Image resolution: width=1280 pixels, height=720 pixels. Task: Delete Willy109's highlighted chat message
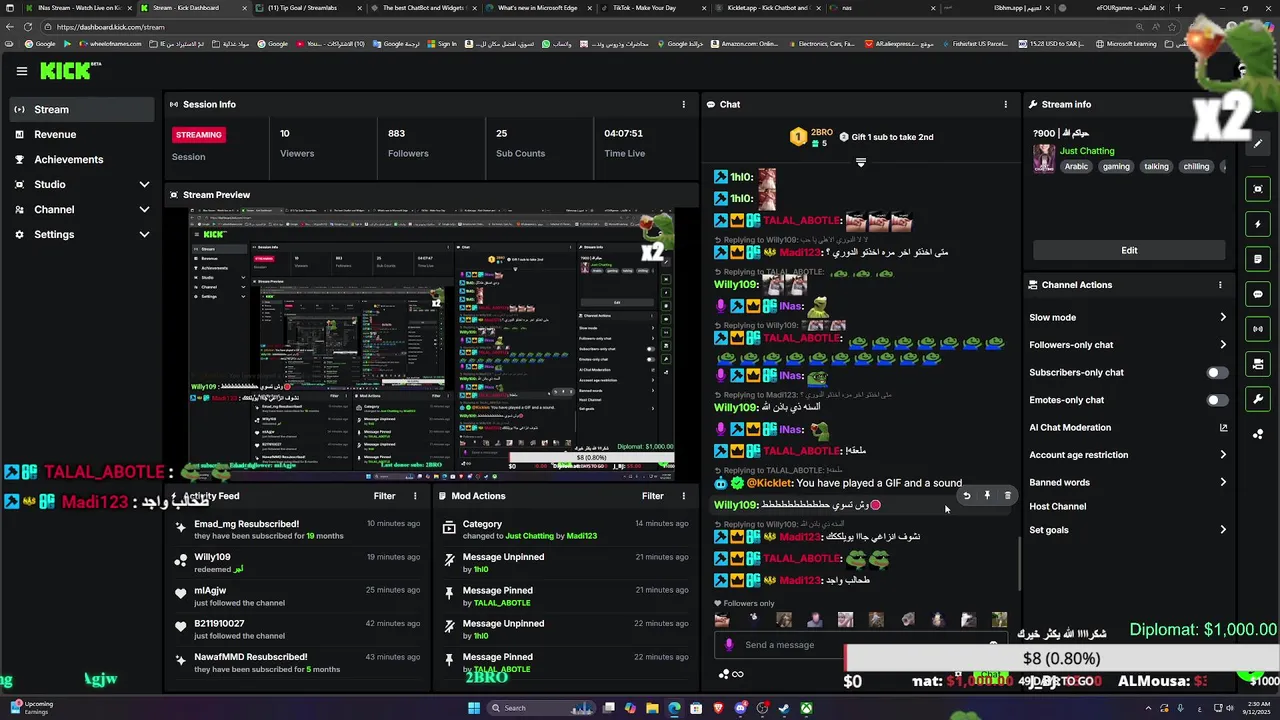point(1007,496)
